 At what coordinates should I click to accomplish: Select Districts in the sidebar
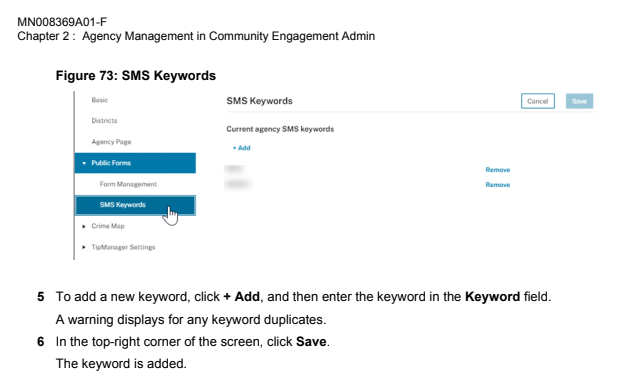(x=104, y=120)
